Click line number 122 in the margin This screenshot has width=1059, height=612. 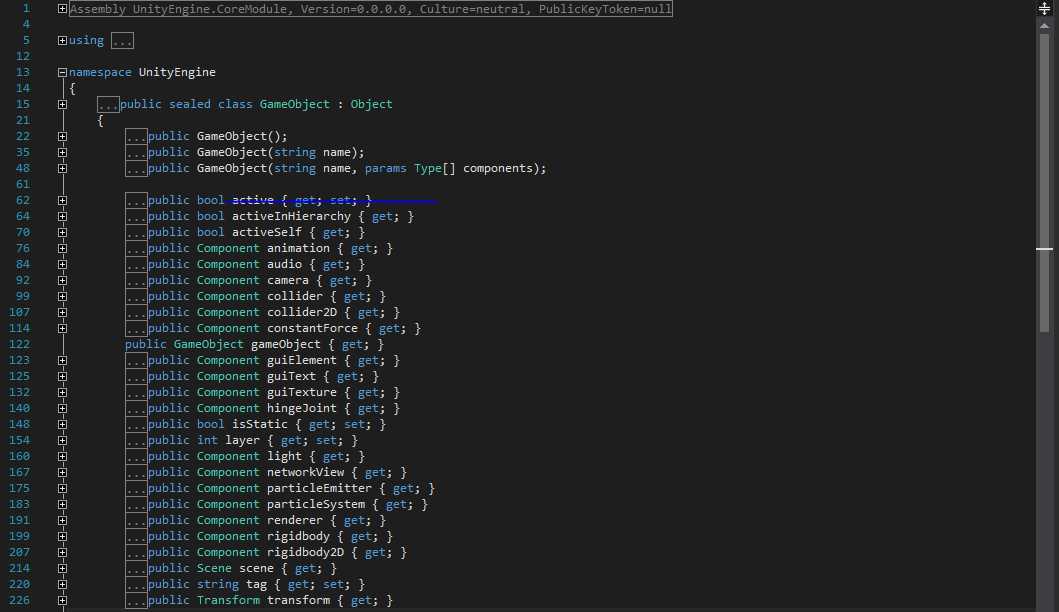tap(19, 345)
